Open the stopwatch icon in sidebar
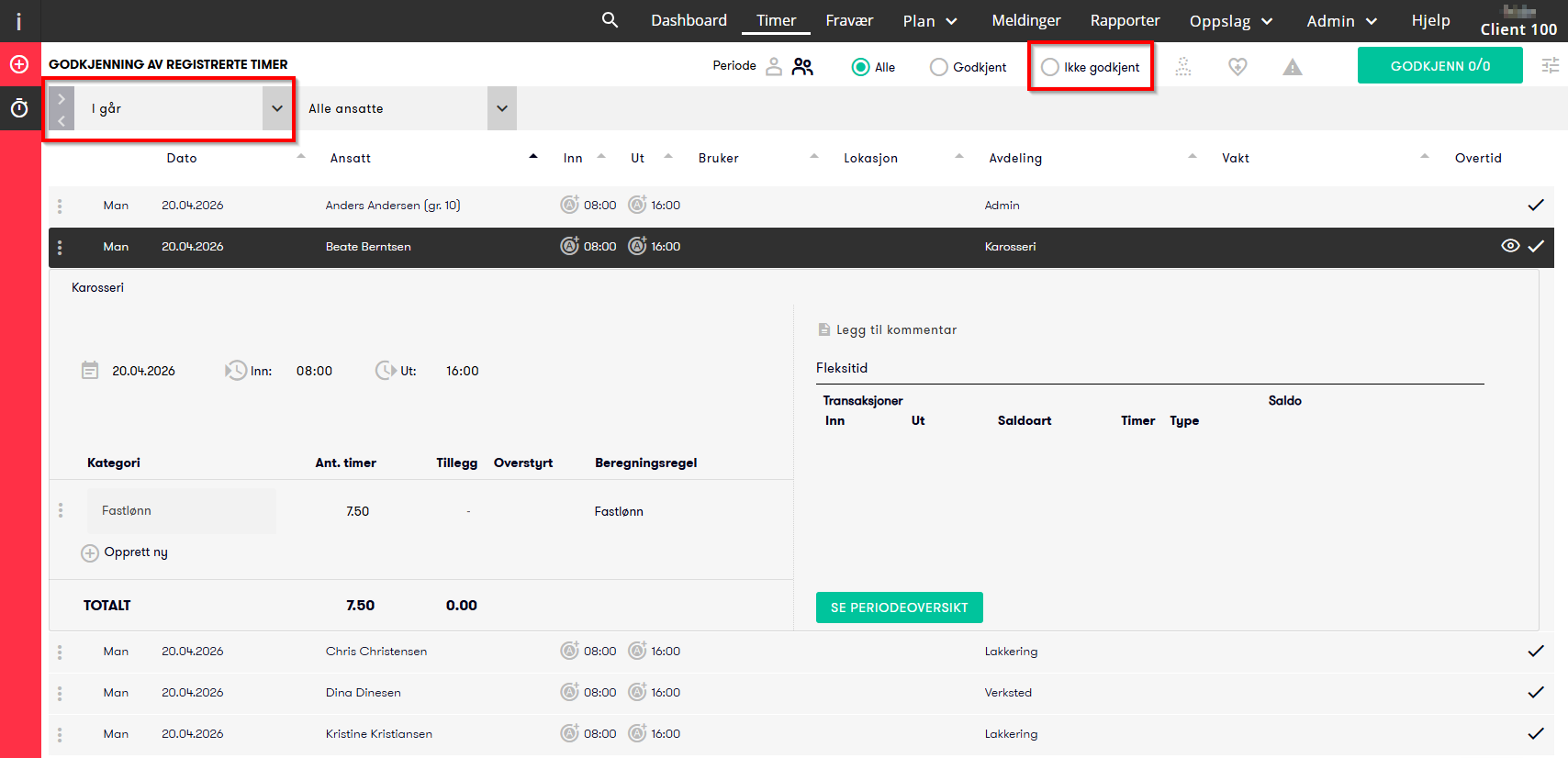This screenshot has height=758, width=1568. click(19, 108)
